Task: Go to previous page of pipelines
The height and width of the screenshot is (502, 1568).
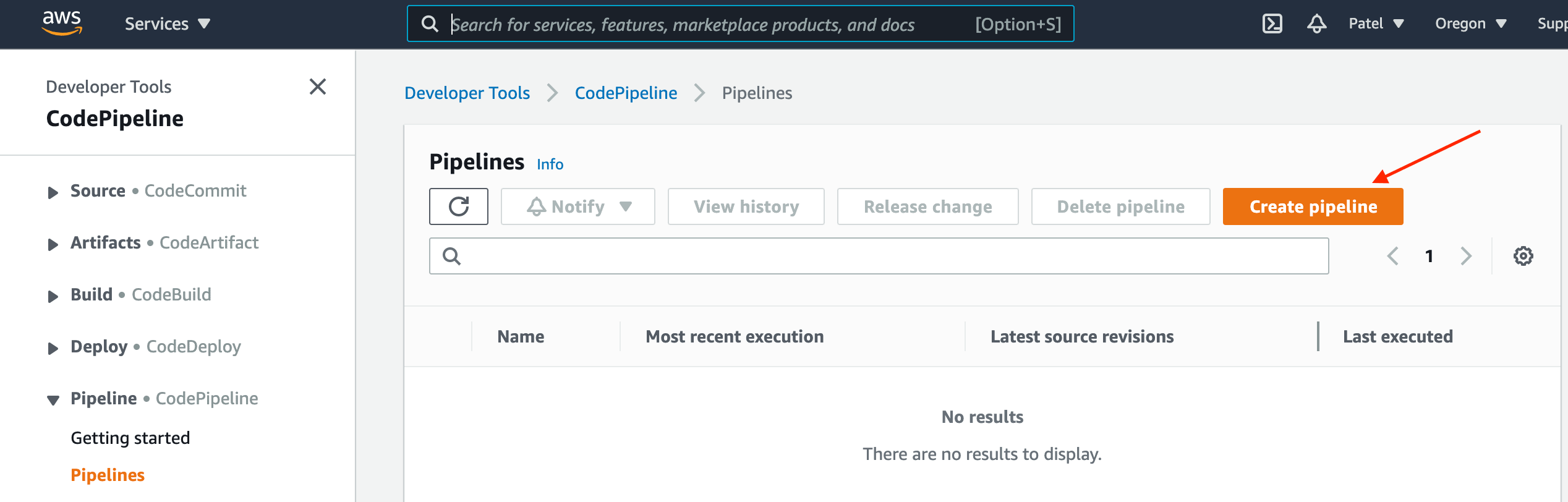Action: point(1392,256)
